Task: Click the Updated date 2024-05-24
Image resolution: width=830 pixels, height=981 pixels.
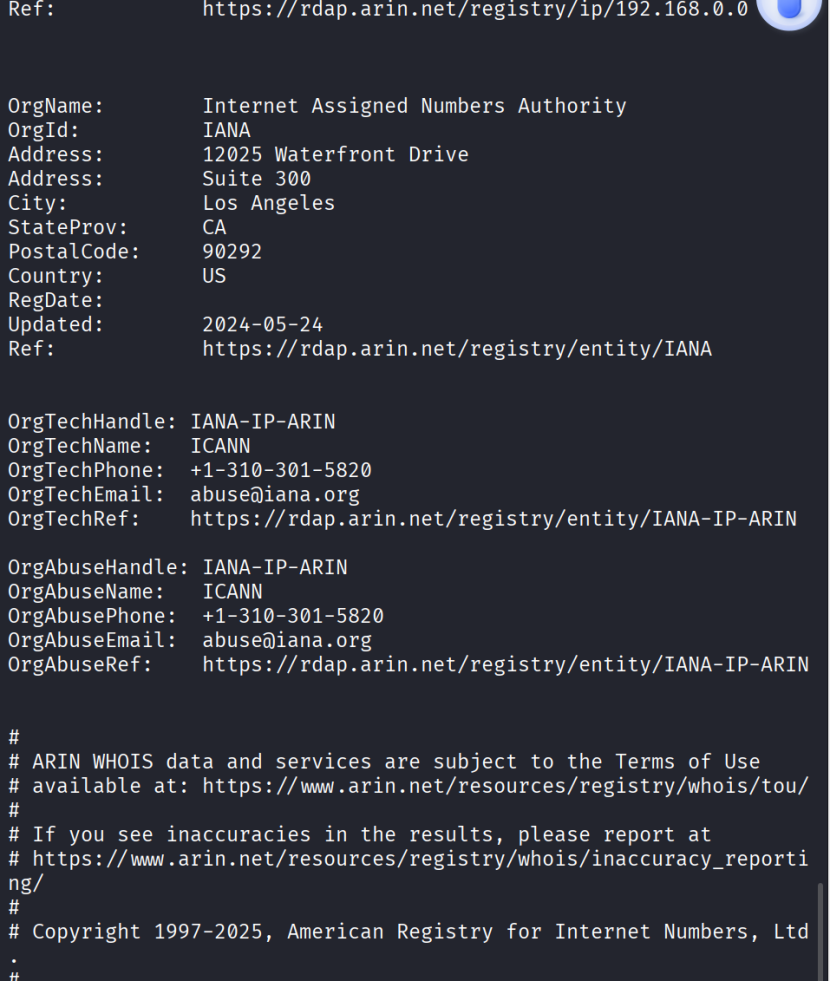Action: pos(262,325)
